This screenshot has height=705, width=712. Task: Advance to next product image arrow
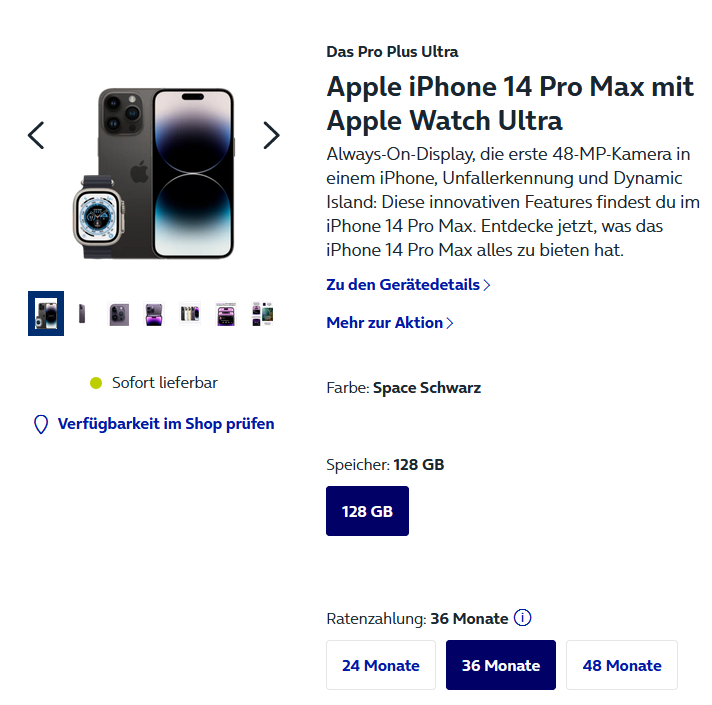[271, 135]
